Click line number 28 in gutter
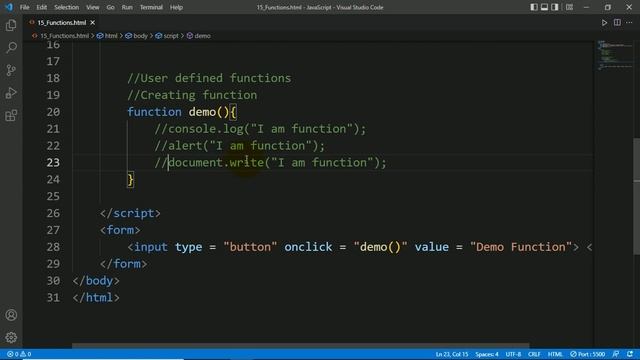Viewport: 640px width, 360px height. coord(53,247)
